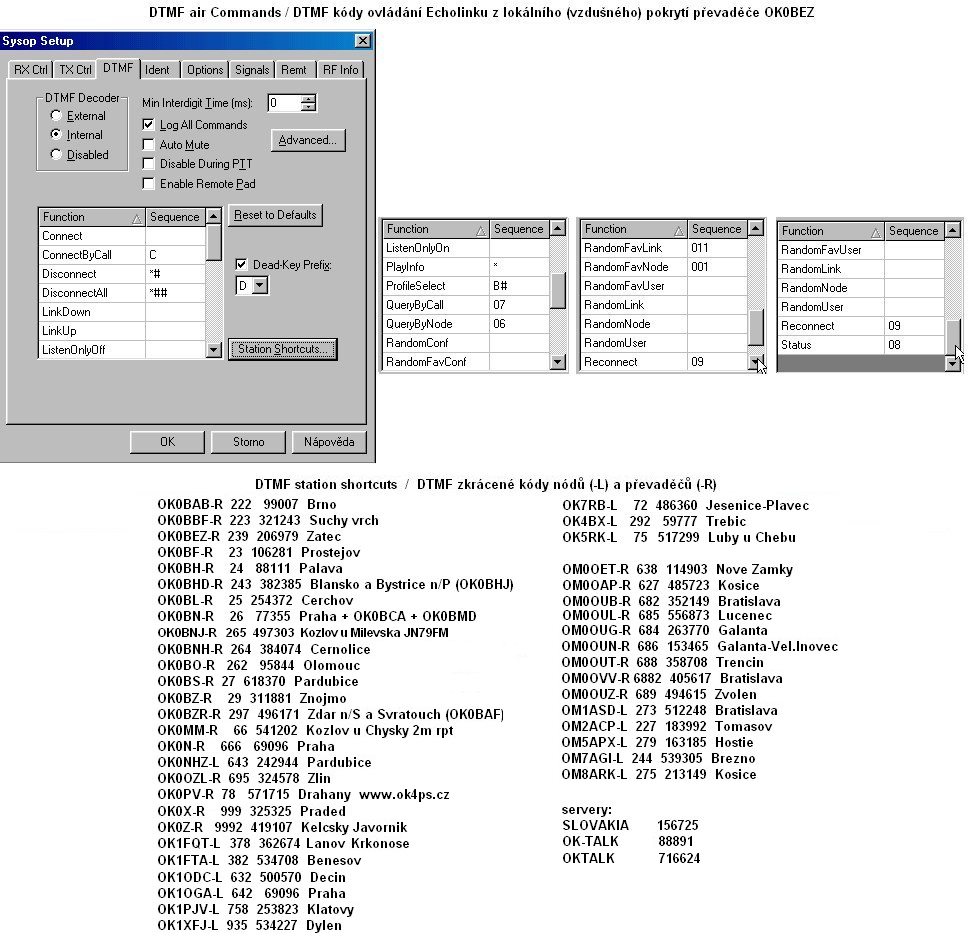Click scroll-down arrow in Status list panel

pos(953,364)
